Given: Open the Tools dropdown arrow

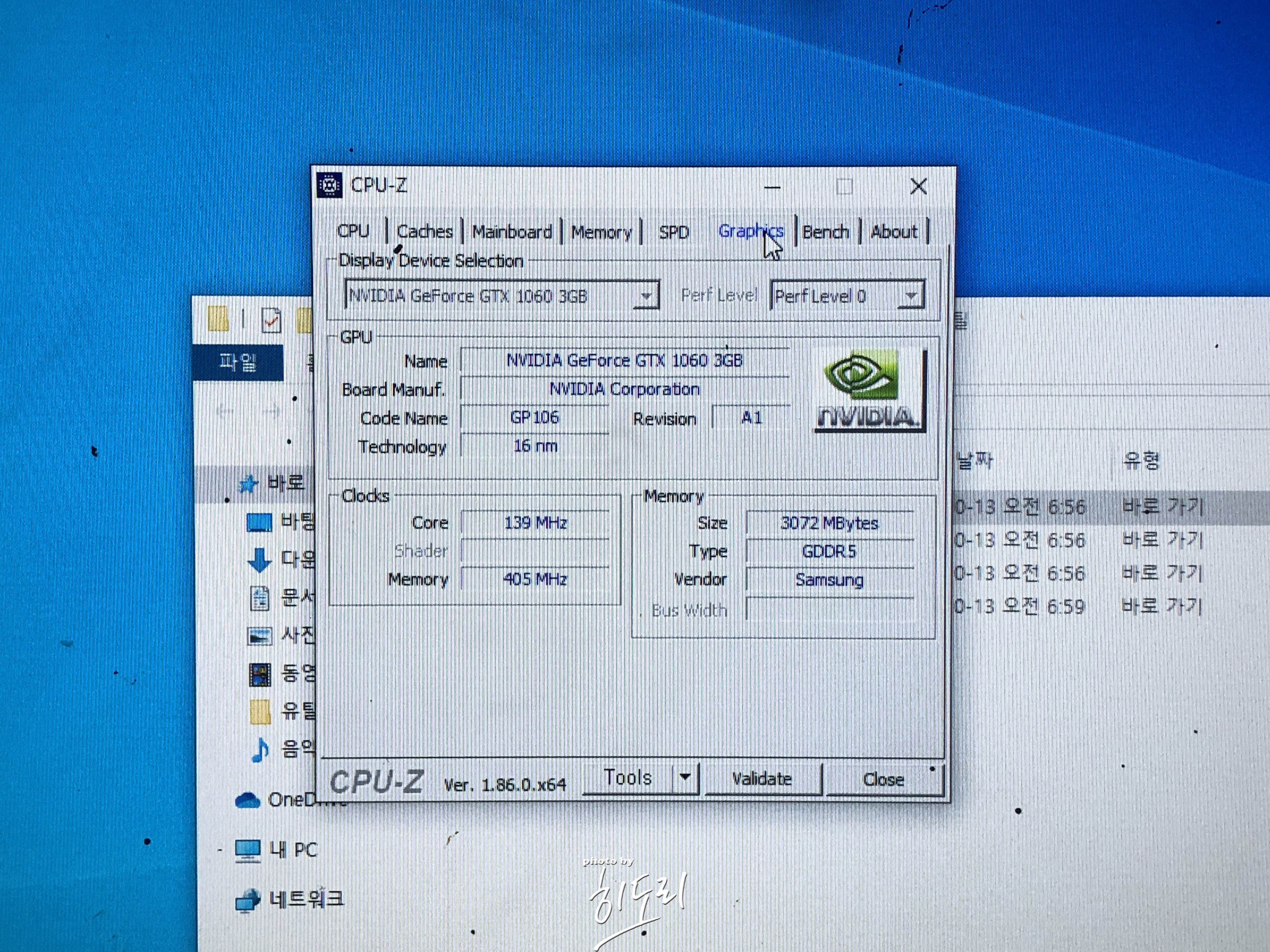Looking at the screenshot, I should point(684,778).
